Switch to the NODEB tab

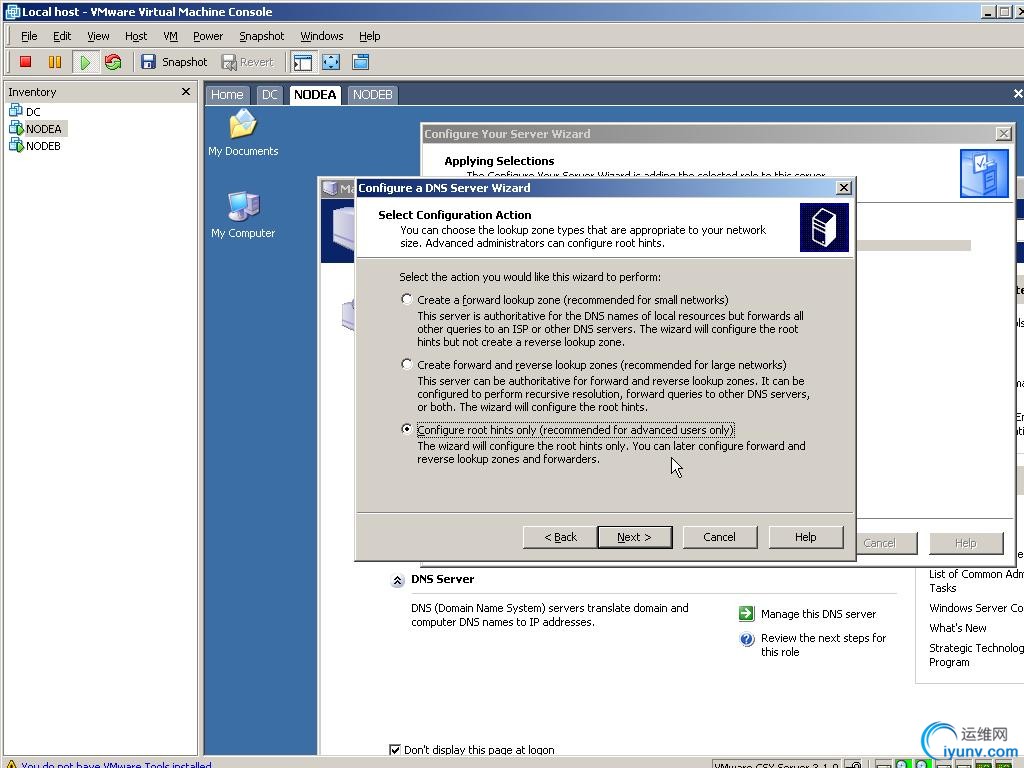[x=372, y=95]
